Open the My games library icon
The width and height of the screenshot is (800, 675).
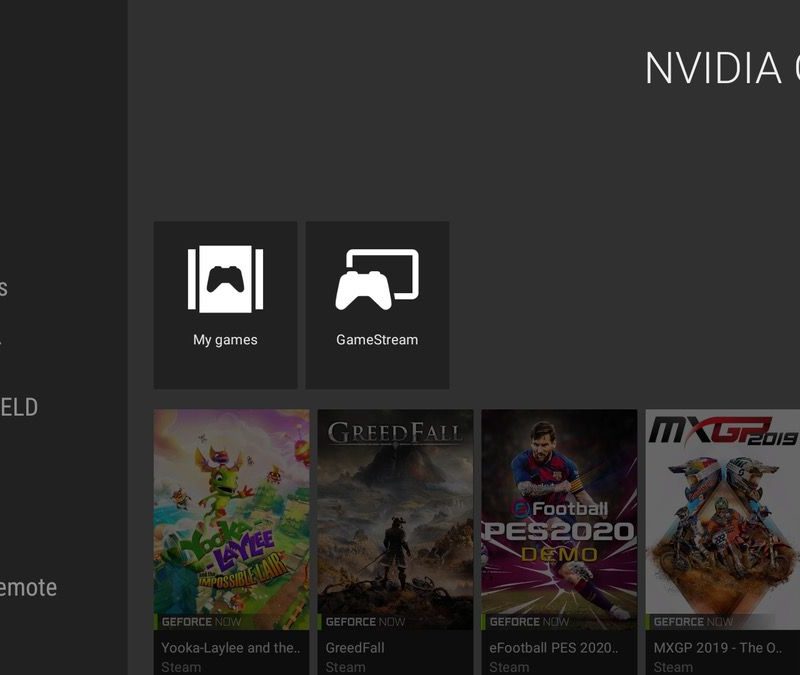coord(225,279)
